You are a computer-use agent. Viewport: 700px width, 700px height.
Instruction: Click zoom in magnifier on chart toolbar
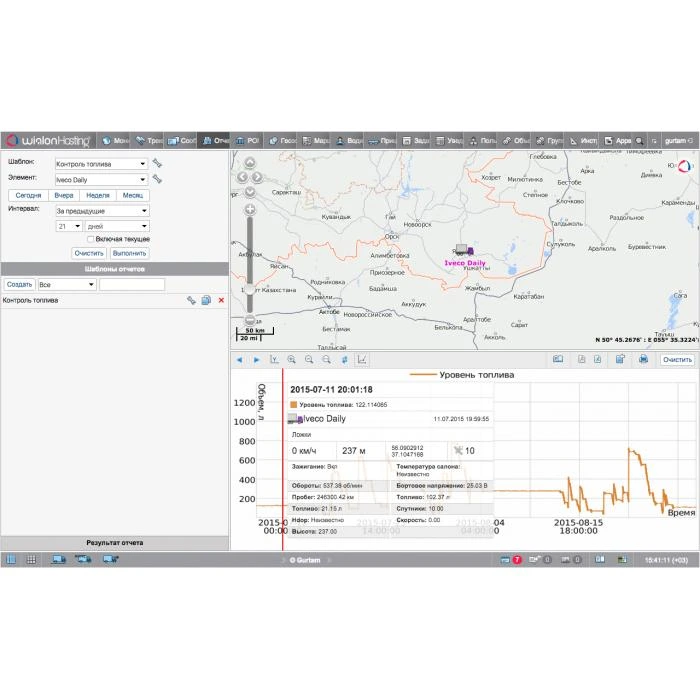click(291, 359)
